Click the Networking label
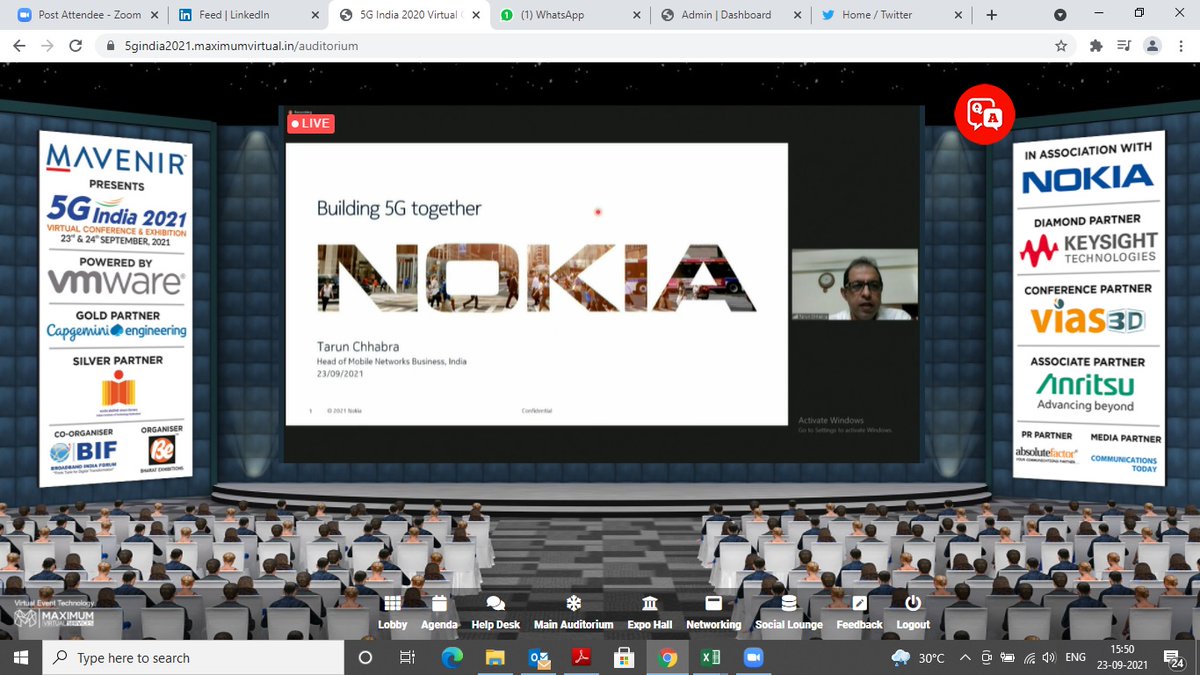This screenshot has width=1200, height=675. pos(713,625)
